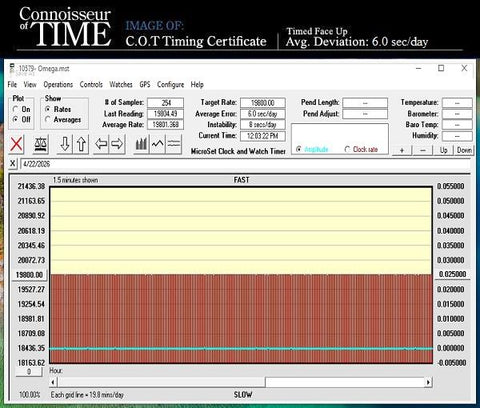Screen dimensions: 480x408
Task: Click the red X delete icon
Action: point(16,144)
